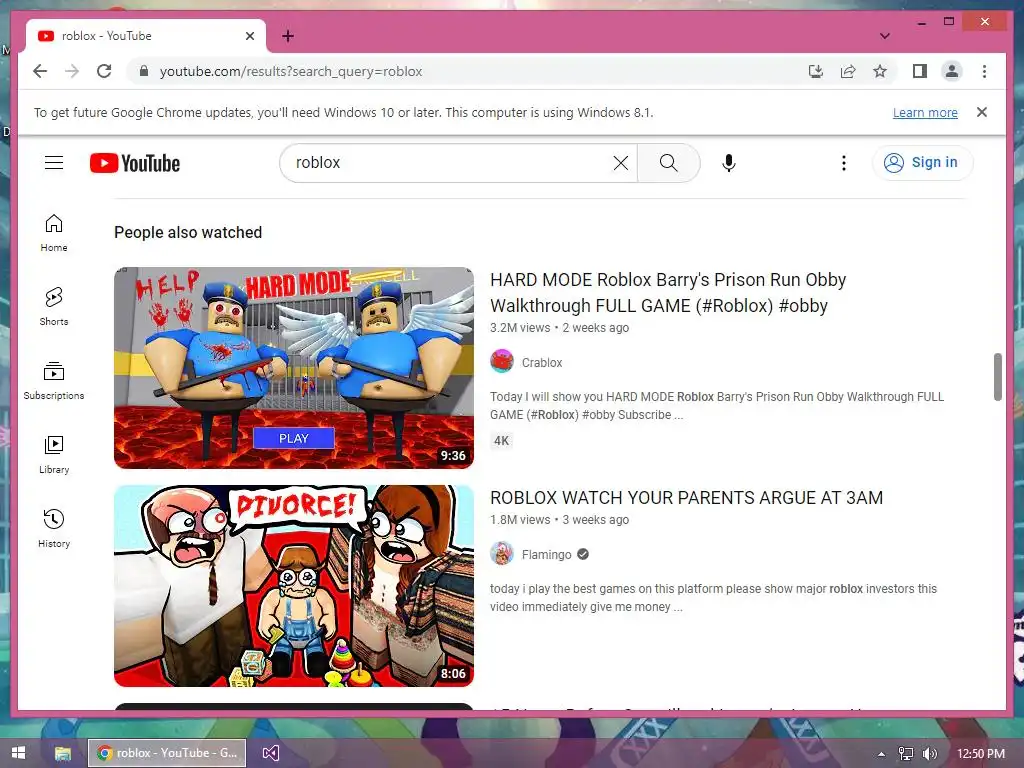Click Barry's Prison Run description snippet

coord(717,406)
